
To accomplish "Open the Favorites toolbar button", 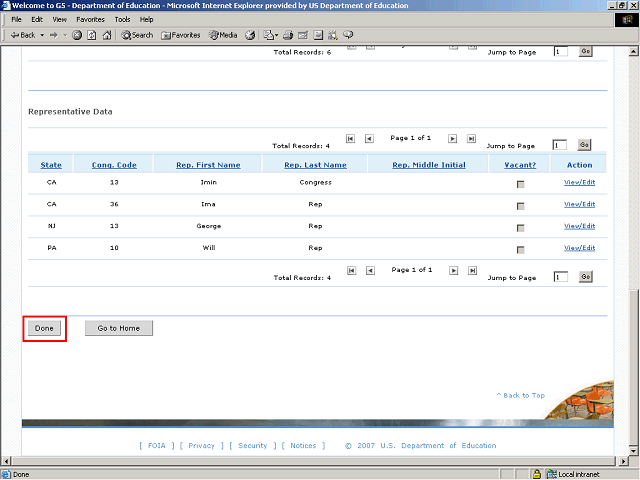I will tap(180, 35).
